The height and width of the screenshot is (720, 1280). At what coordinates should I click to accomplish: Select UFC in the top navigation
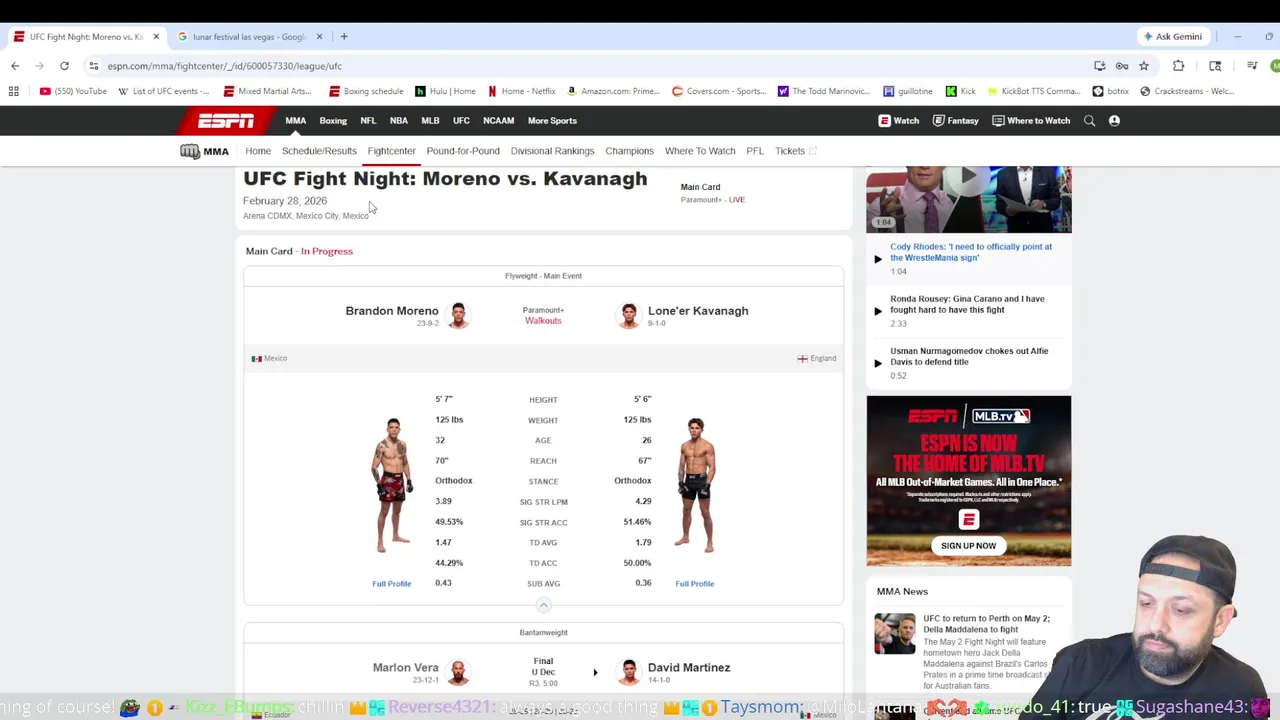tap(461, 121)
